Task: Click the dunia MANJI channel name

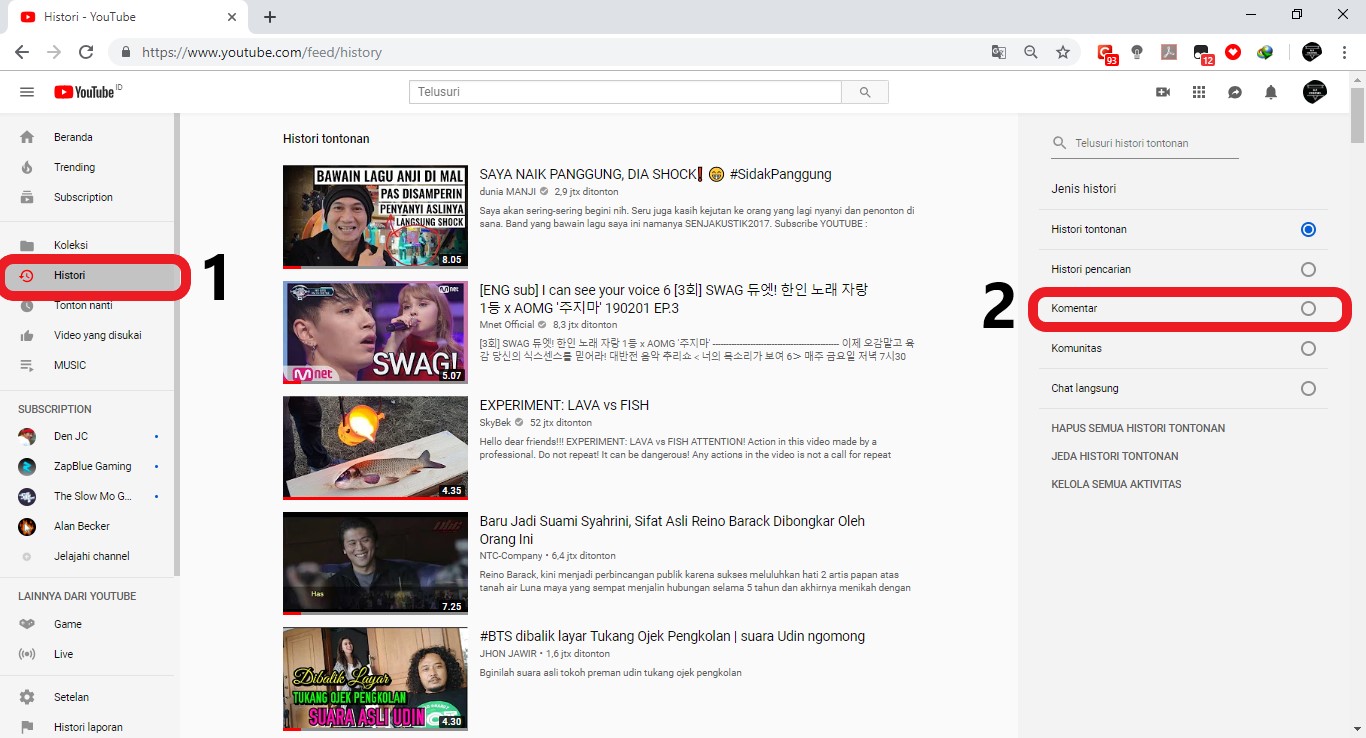Action: 508,191
